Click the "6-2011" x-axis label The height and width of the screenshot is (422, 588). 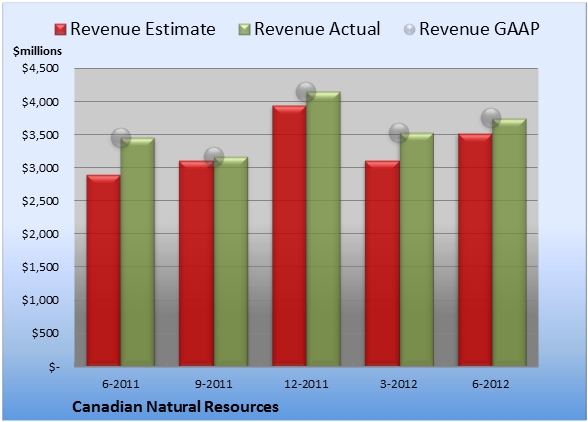click(x=121, y=384)
